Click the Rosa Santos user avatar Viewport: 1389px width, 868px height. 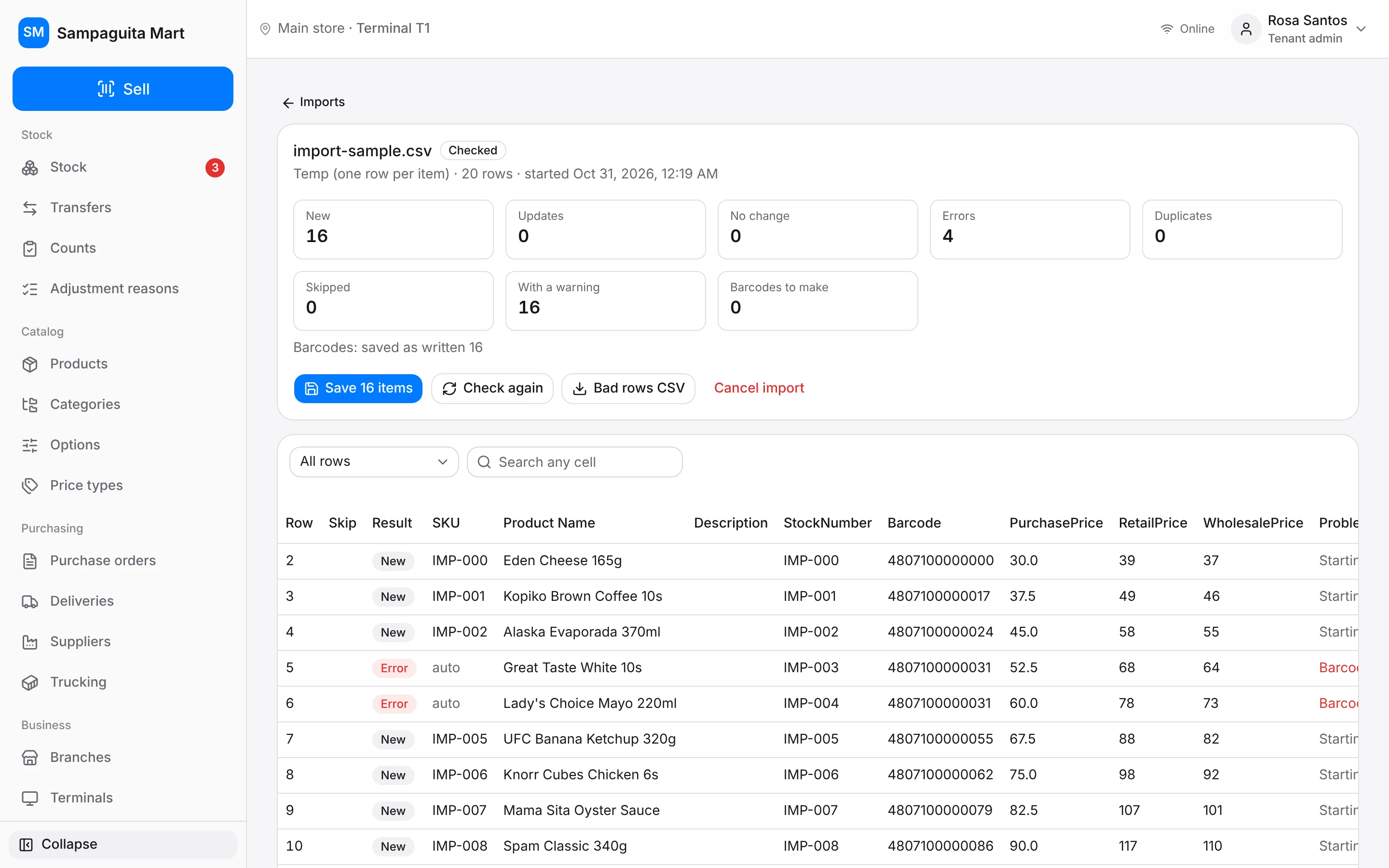coord(1246,29)
